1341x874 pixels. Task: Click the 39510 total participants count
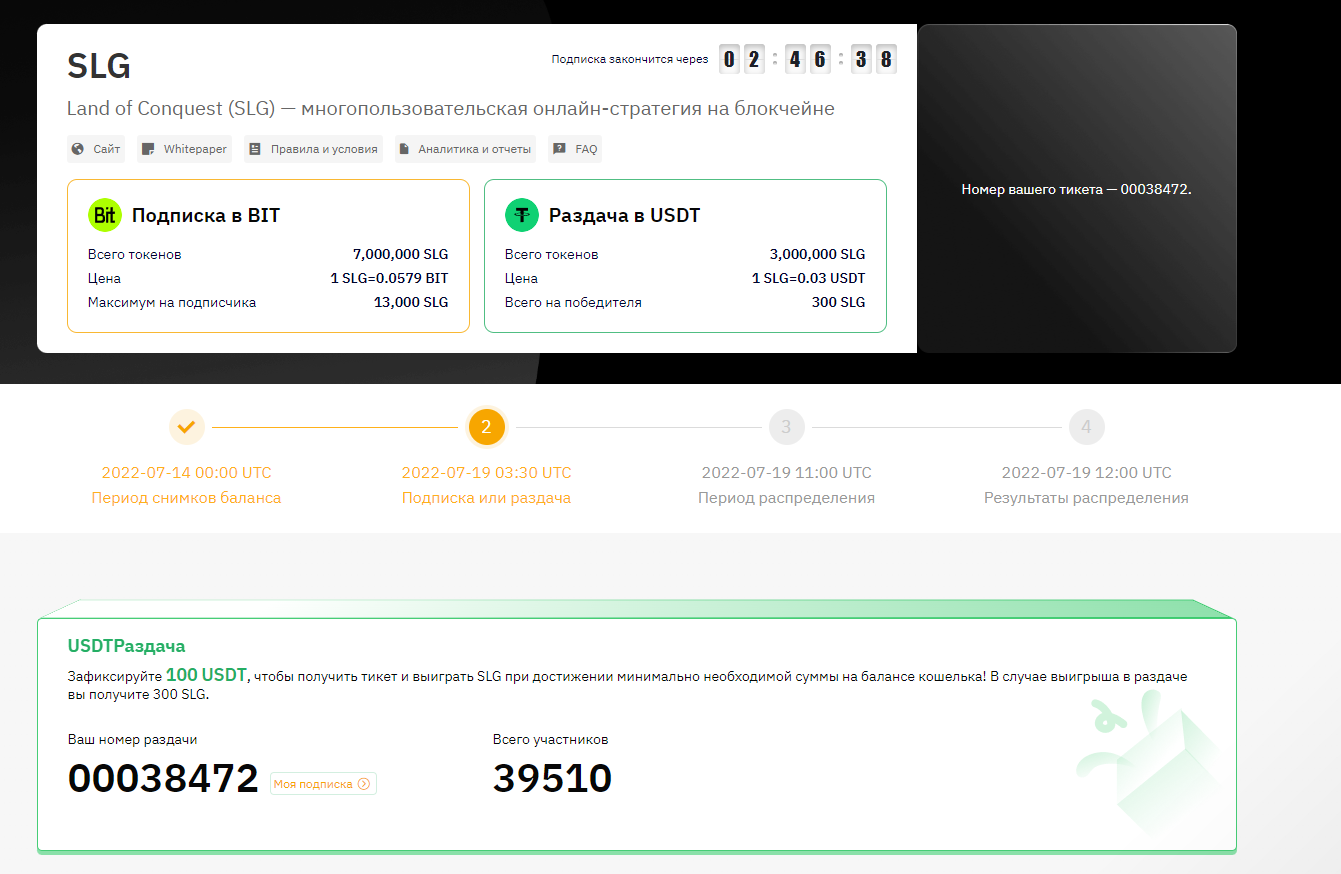click(552, 779)
